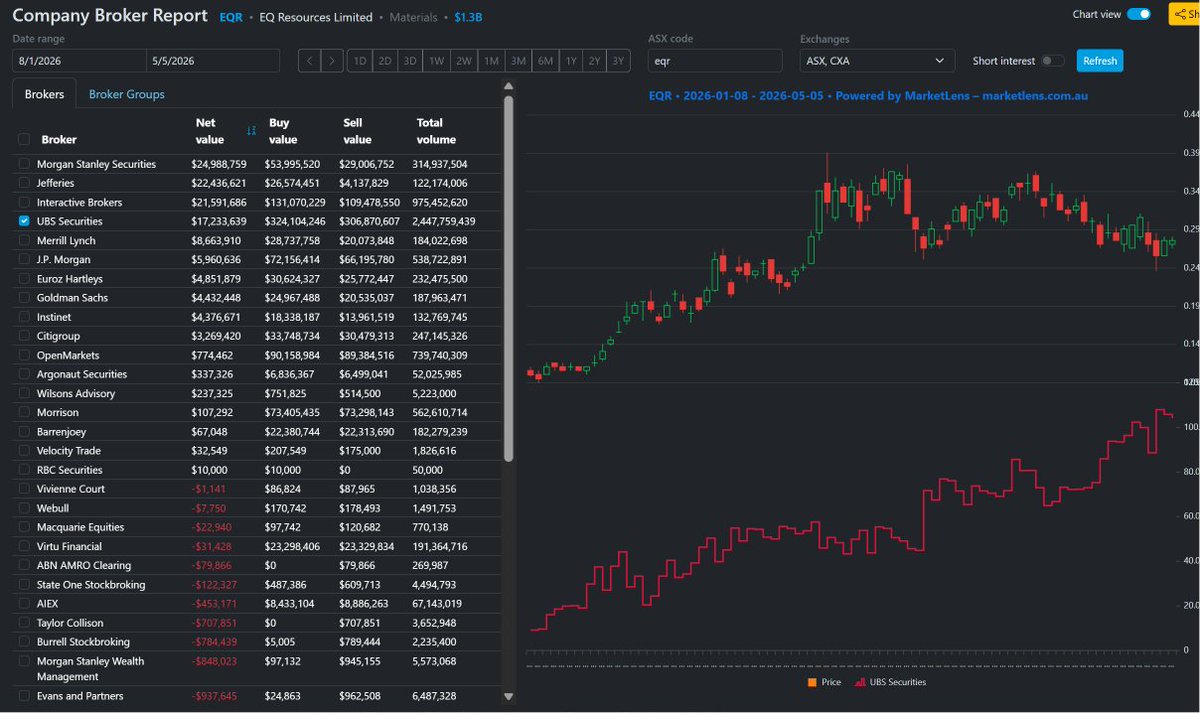Turn off the Chart view switch
This screenshot has height=713, width=1200.
[x=1138, y=14]
